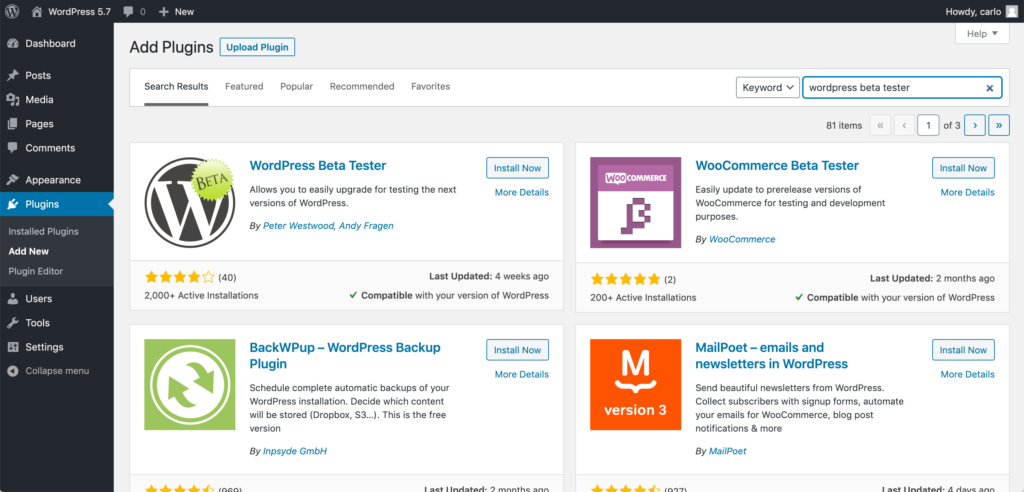Viewport: 1024px width, 492px height.
Task: Click the five-star rating of WooCommerce Beta Tester
Action: (x=626, y=280)
